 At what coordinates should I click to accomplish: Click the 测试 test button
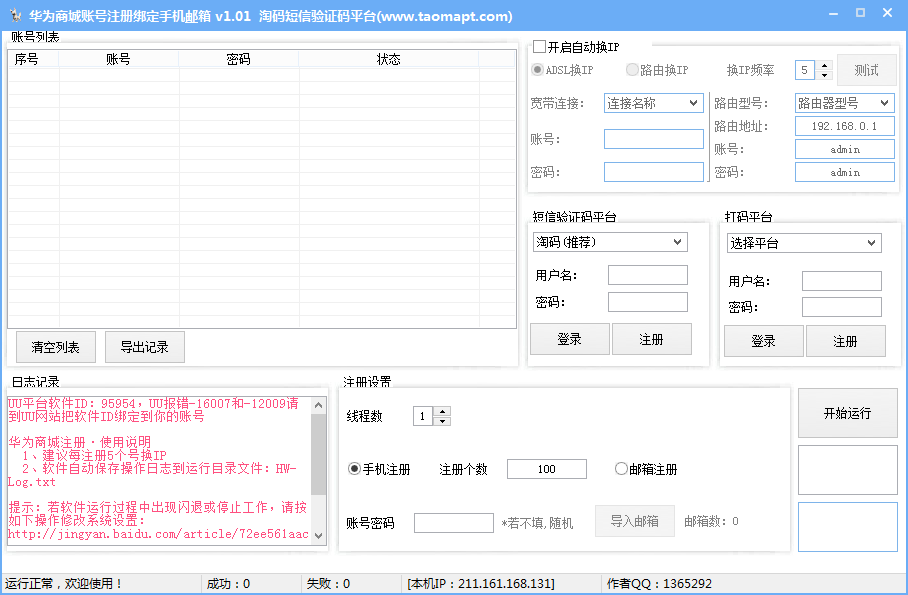click(864, 69)
